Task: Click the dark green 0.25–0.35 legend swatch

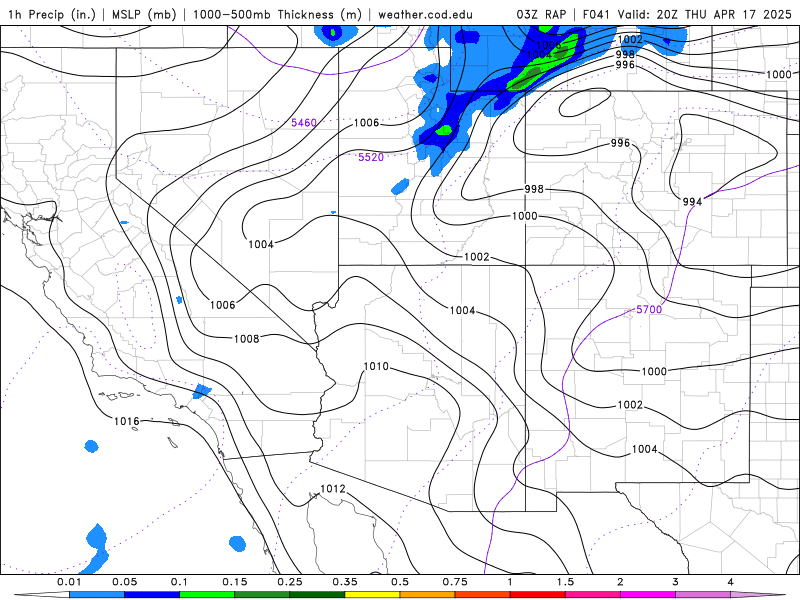Action: coord(317,595)
